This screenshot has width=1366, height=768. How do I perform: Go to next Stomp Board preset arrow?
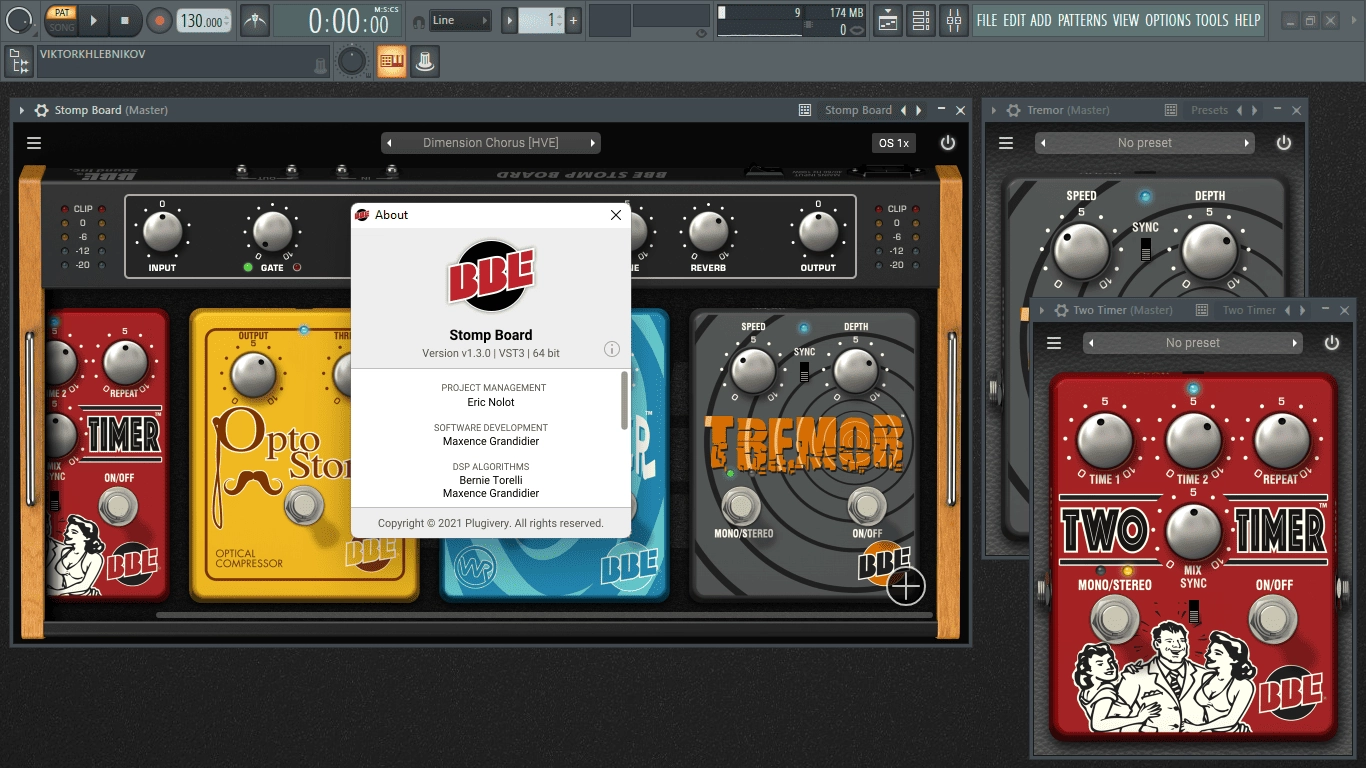592,143
